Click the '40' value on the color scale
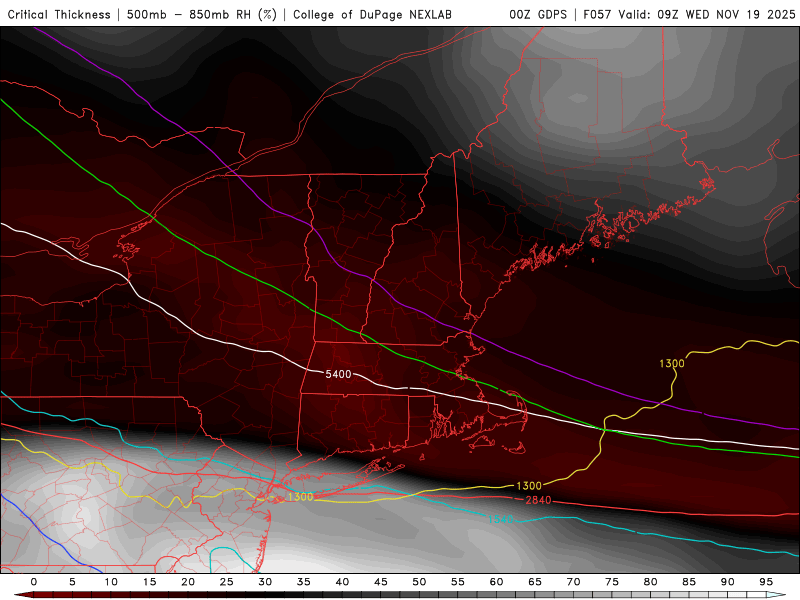 pos(342,582)
